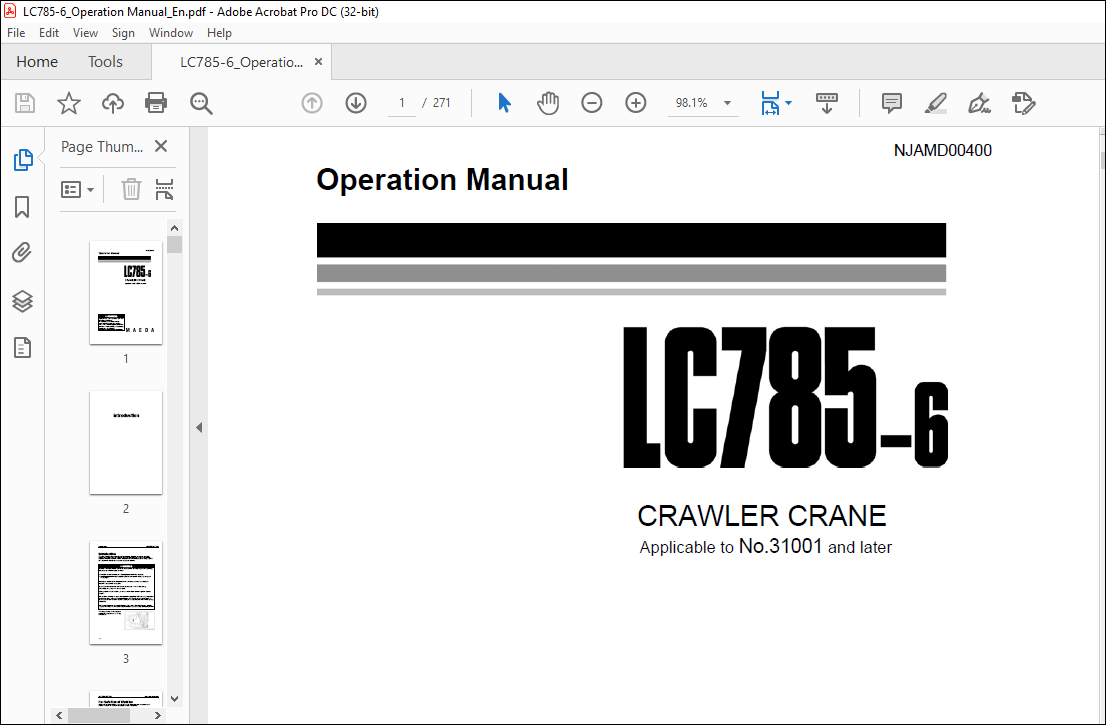
Task: Close the Page Thumbnails panel
Action: pyautogui.click(x=161, y=146)
